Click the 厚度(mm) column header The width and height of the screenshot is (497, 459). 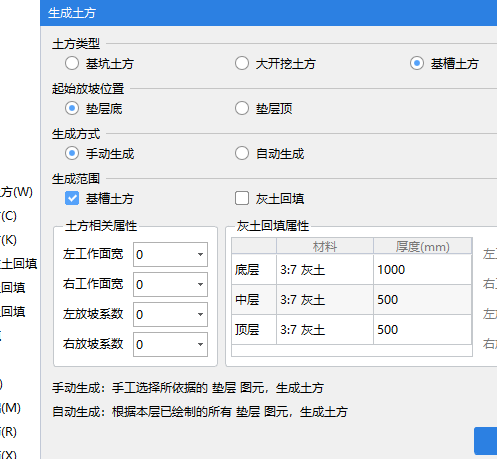pos(422,247)
